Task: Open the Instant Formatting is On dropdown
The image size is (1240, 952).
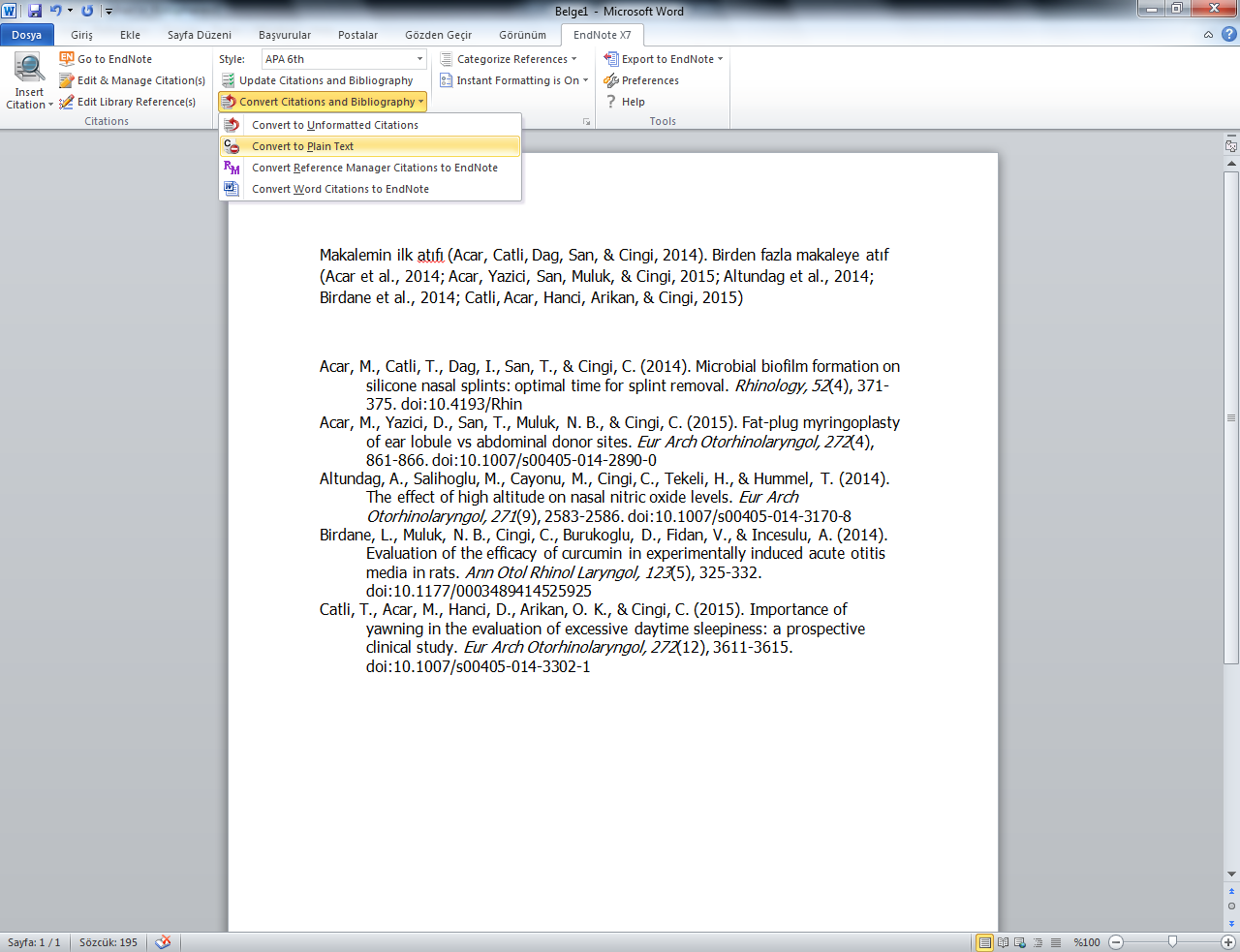Action: (514, 80)
